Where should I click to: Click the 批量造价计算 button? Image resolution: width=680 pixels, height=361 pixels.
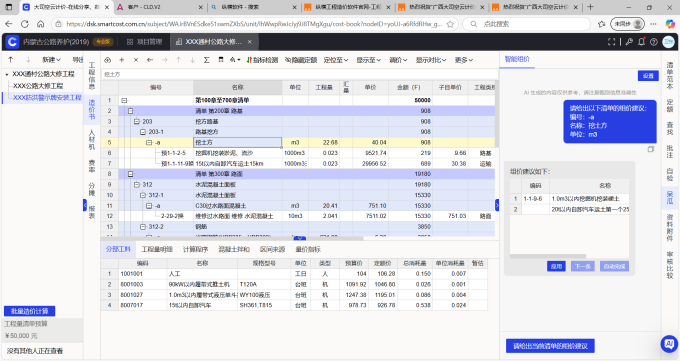point(29,311)
